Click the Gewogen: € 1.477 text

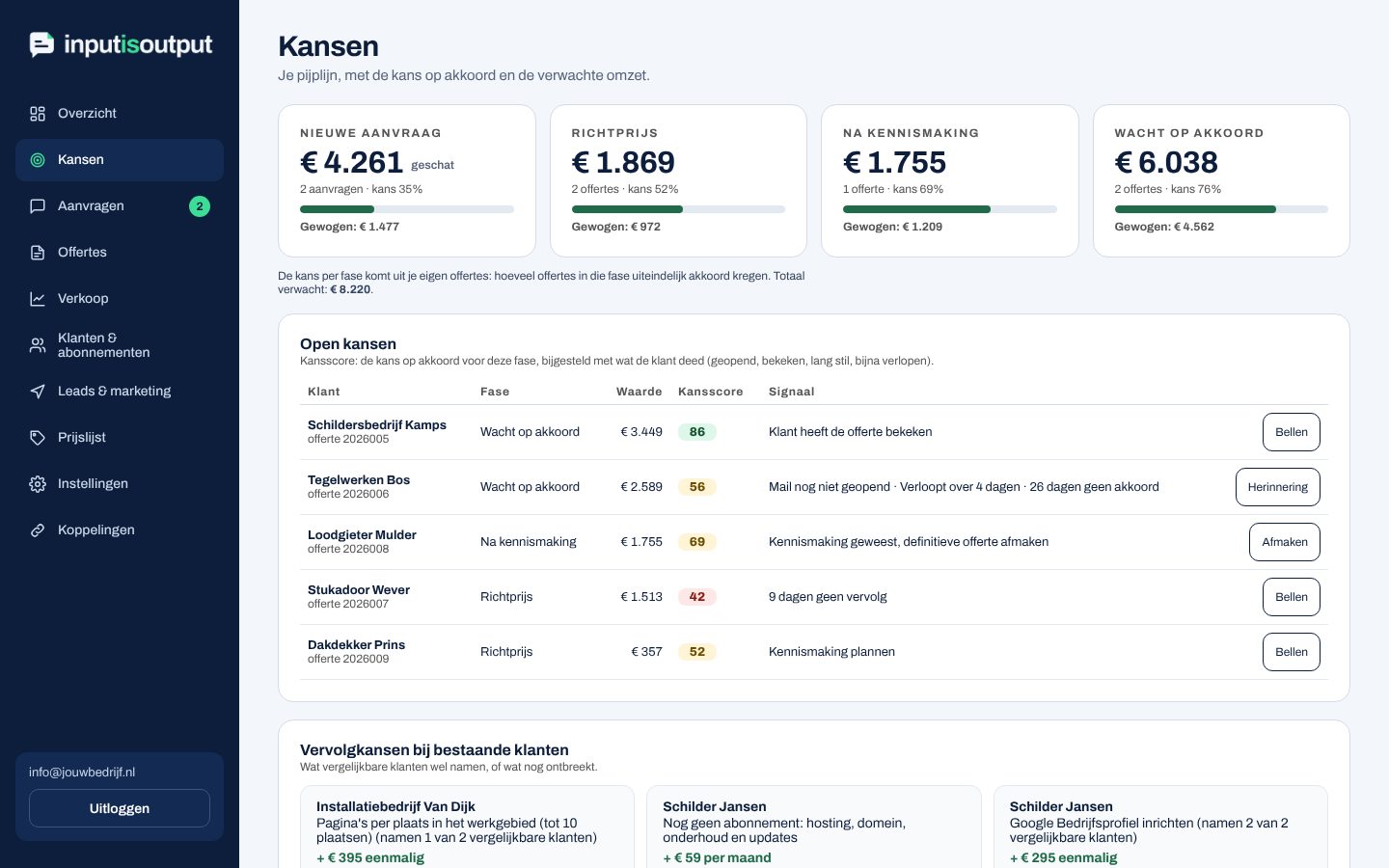click(x=349, y=227)
